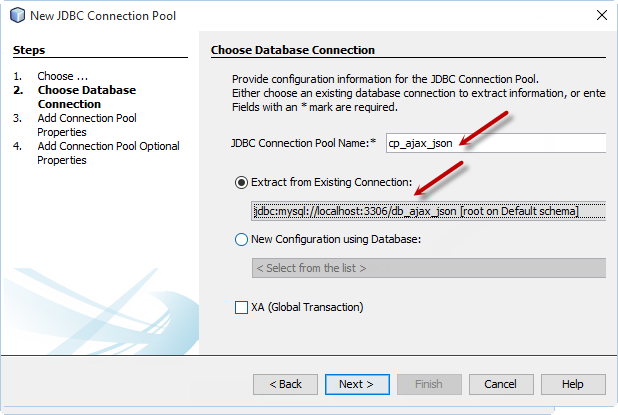Image resolution: width=618 pixels, height=415 pixels.
Task: Select 'Add Connection Pool Properties' step
Action: pyautogui.click(x=87, y=125)
